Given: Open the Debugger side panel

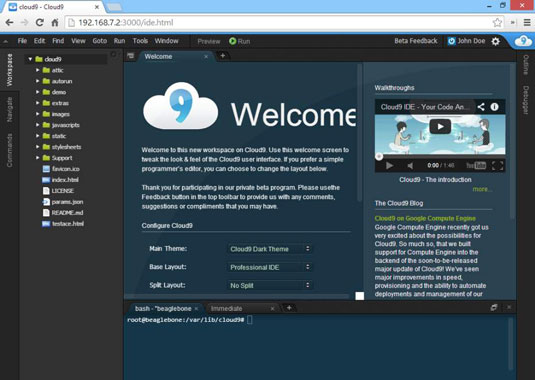Looking at the screenshot, I should pos(526,100).
